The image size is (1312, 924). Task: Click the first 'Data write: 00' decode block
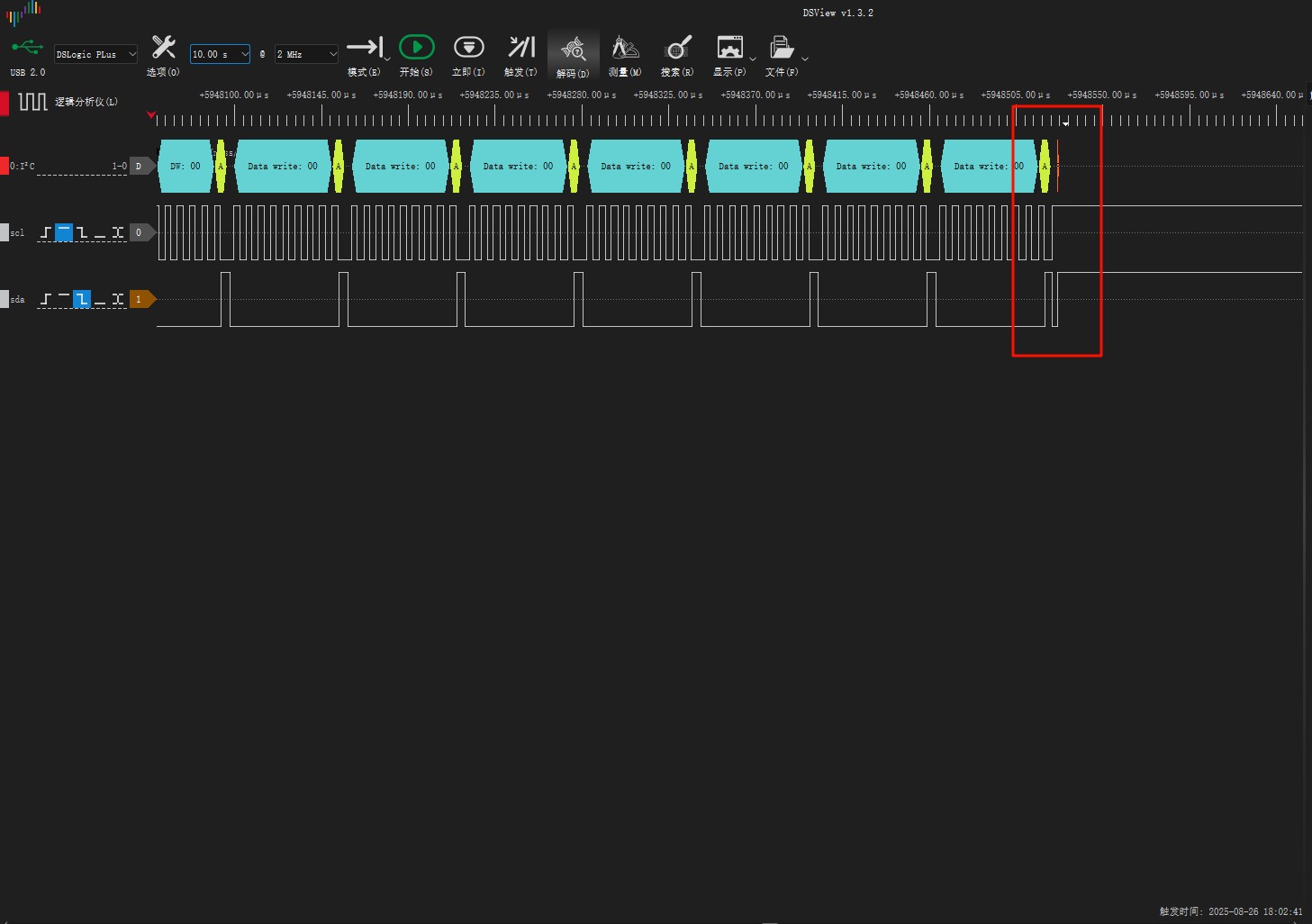(x=283, y=166)
